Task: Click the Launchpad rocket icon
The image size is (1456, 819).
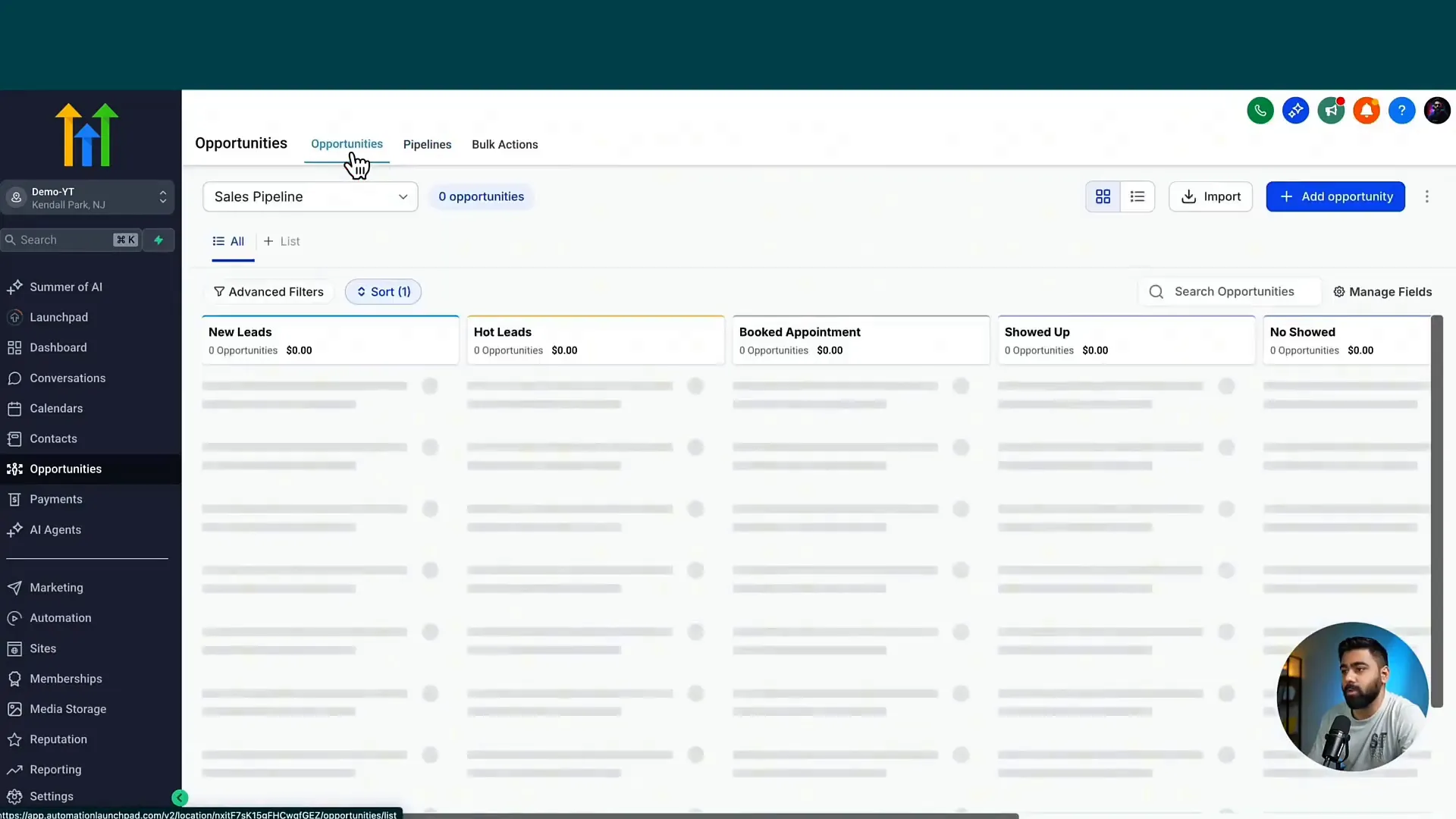Action: click(x=14, y=318)
